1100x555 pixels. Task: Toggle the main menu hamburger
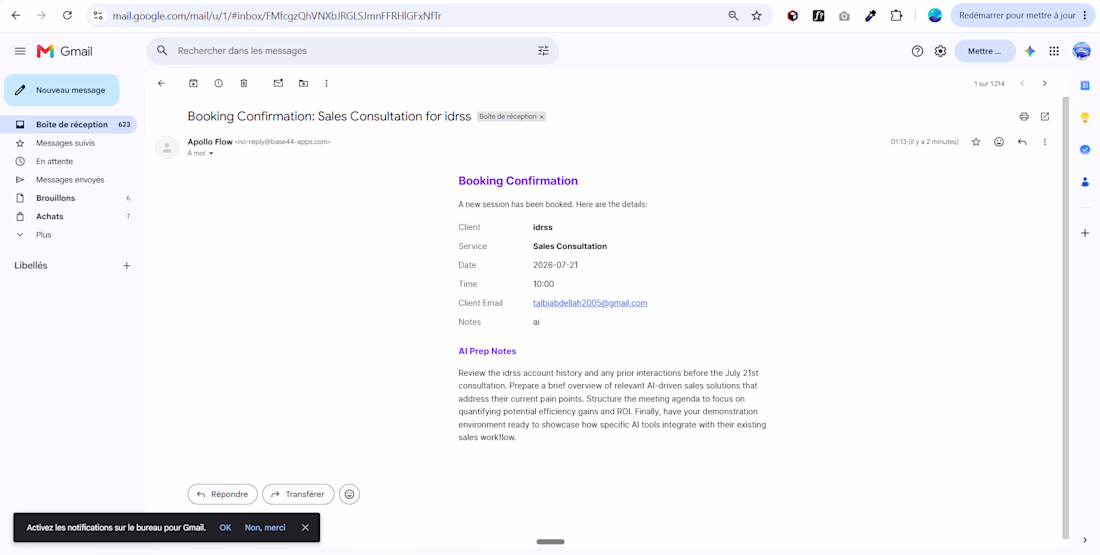(20, 51)
